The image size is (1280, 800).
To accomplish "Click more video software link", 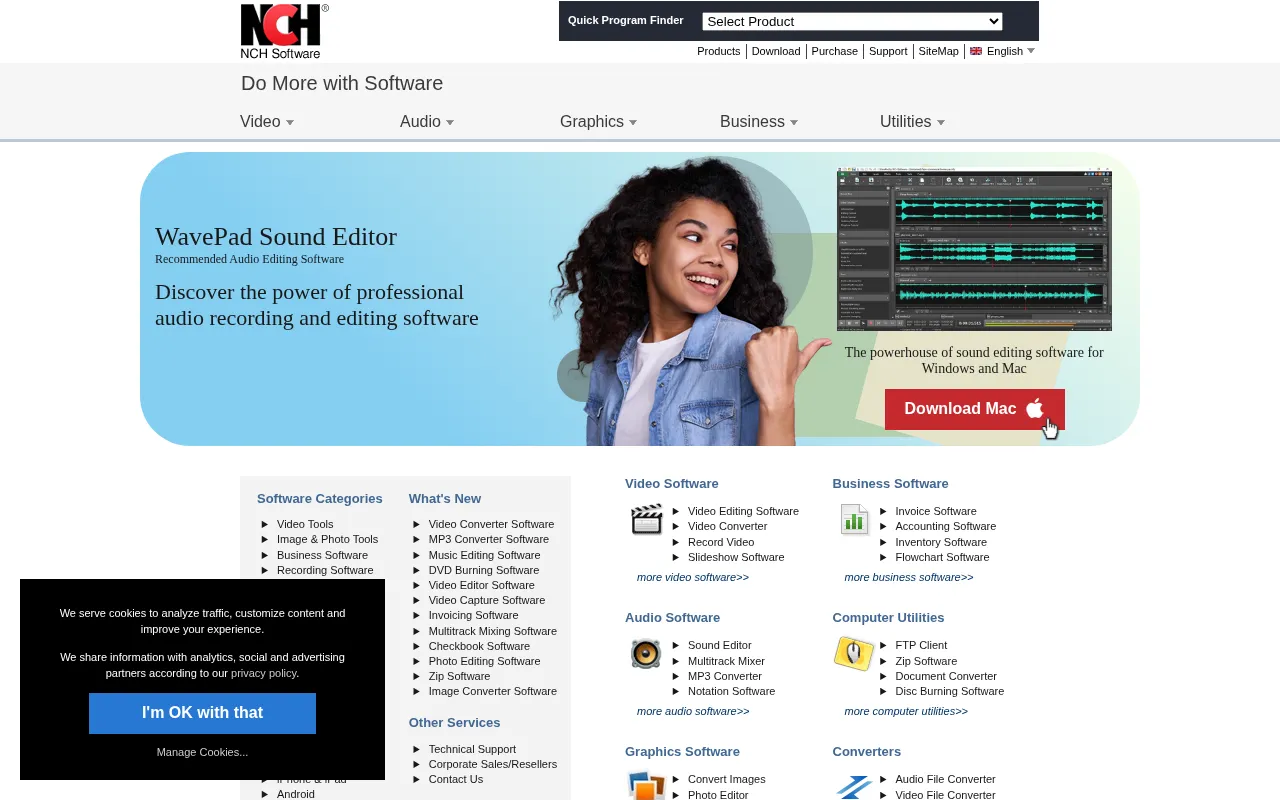I will click(x=693, y=577).
